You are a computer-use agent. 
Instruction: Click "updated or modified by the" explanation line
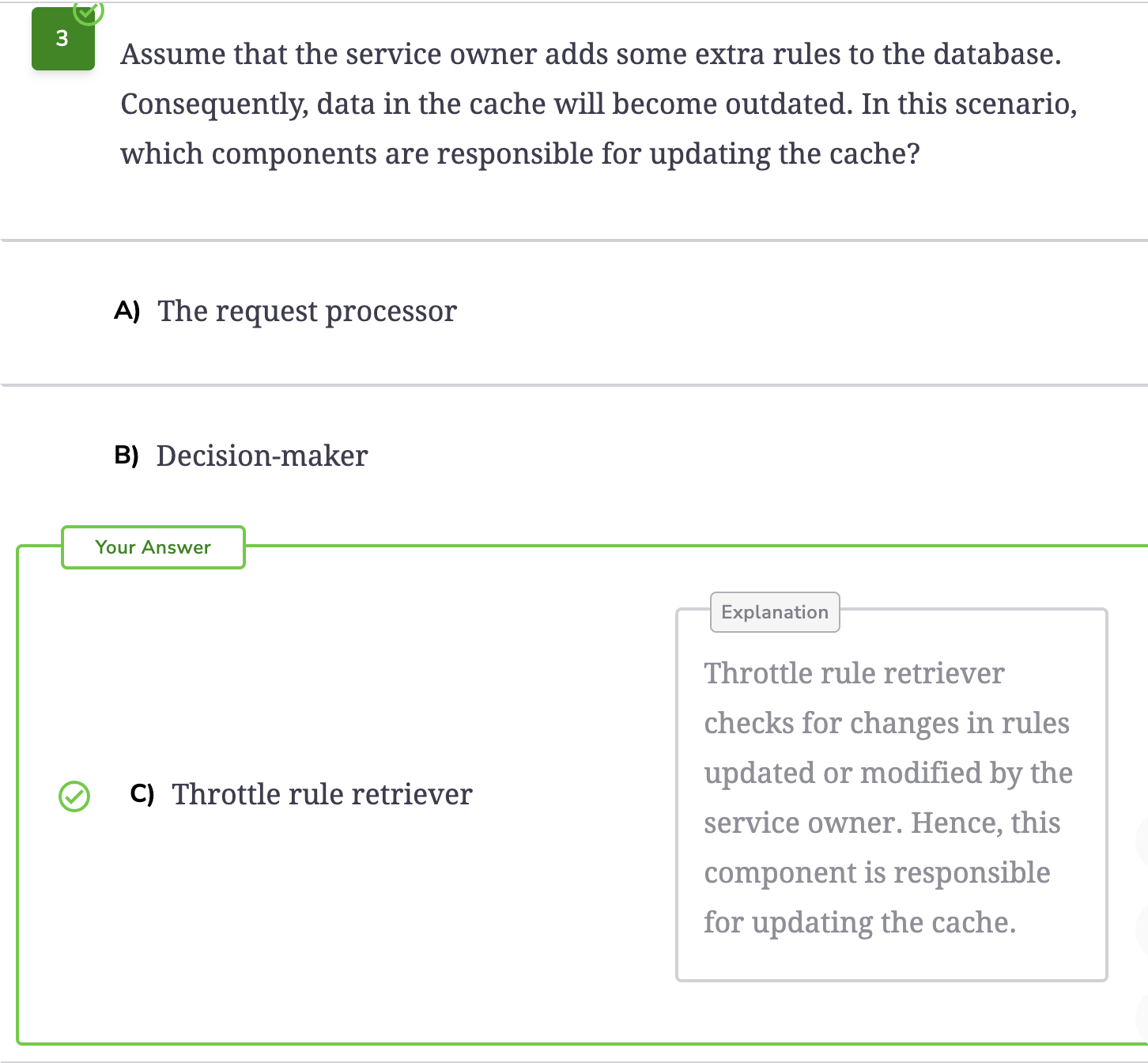point(888,774)
